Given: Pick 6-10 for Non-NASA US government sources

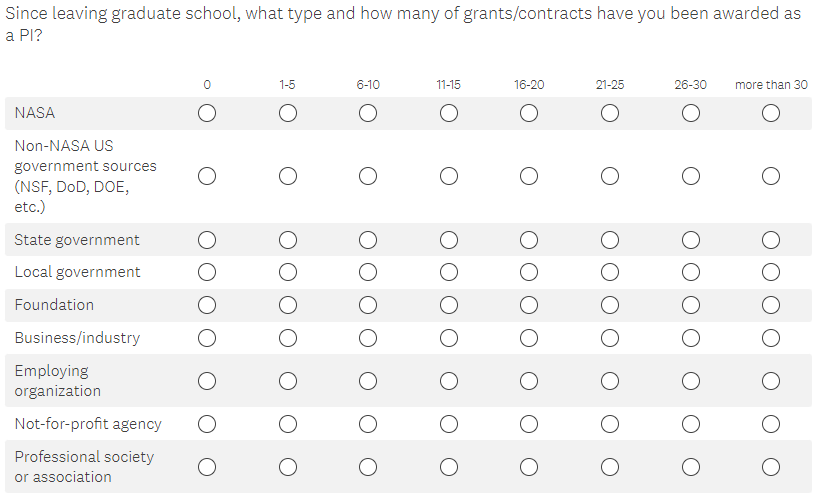Looking at the screenshot, I should point(368,177).
